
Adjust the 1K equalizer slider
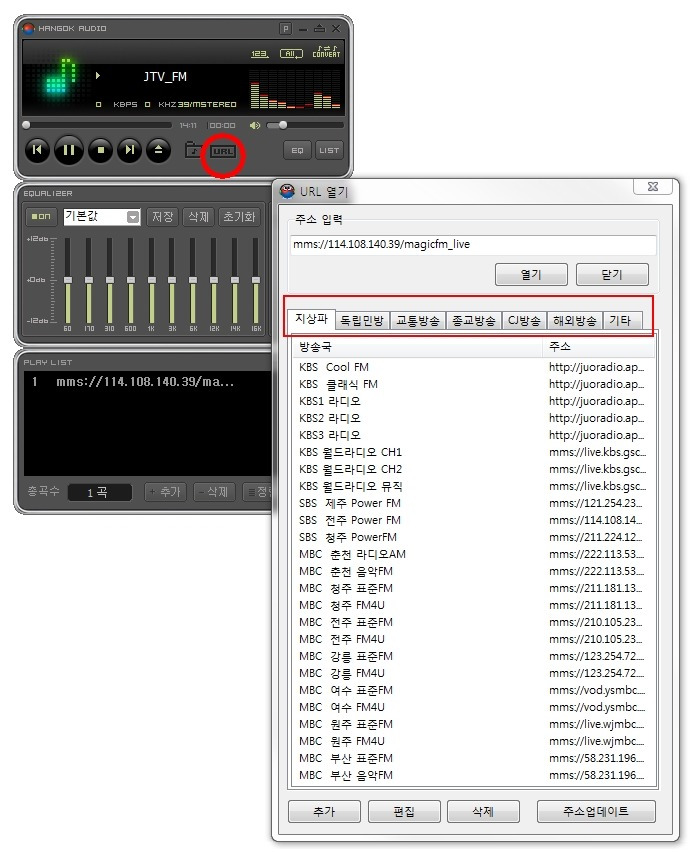152,281
